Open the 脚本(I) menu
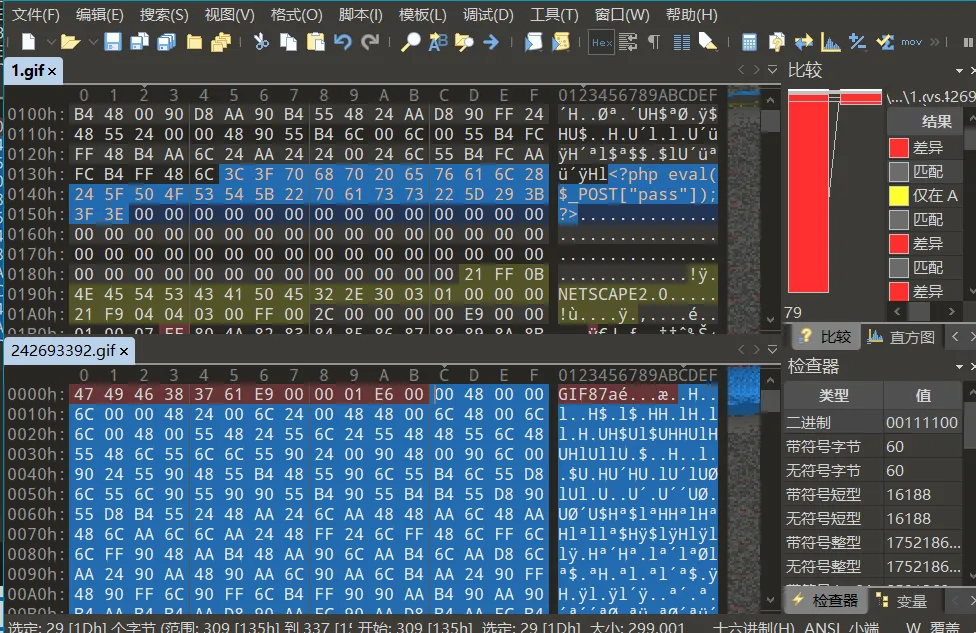976x633 pixels. (360, 15)
